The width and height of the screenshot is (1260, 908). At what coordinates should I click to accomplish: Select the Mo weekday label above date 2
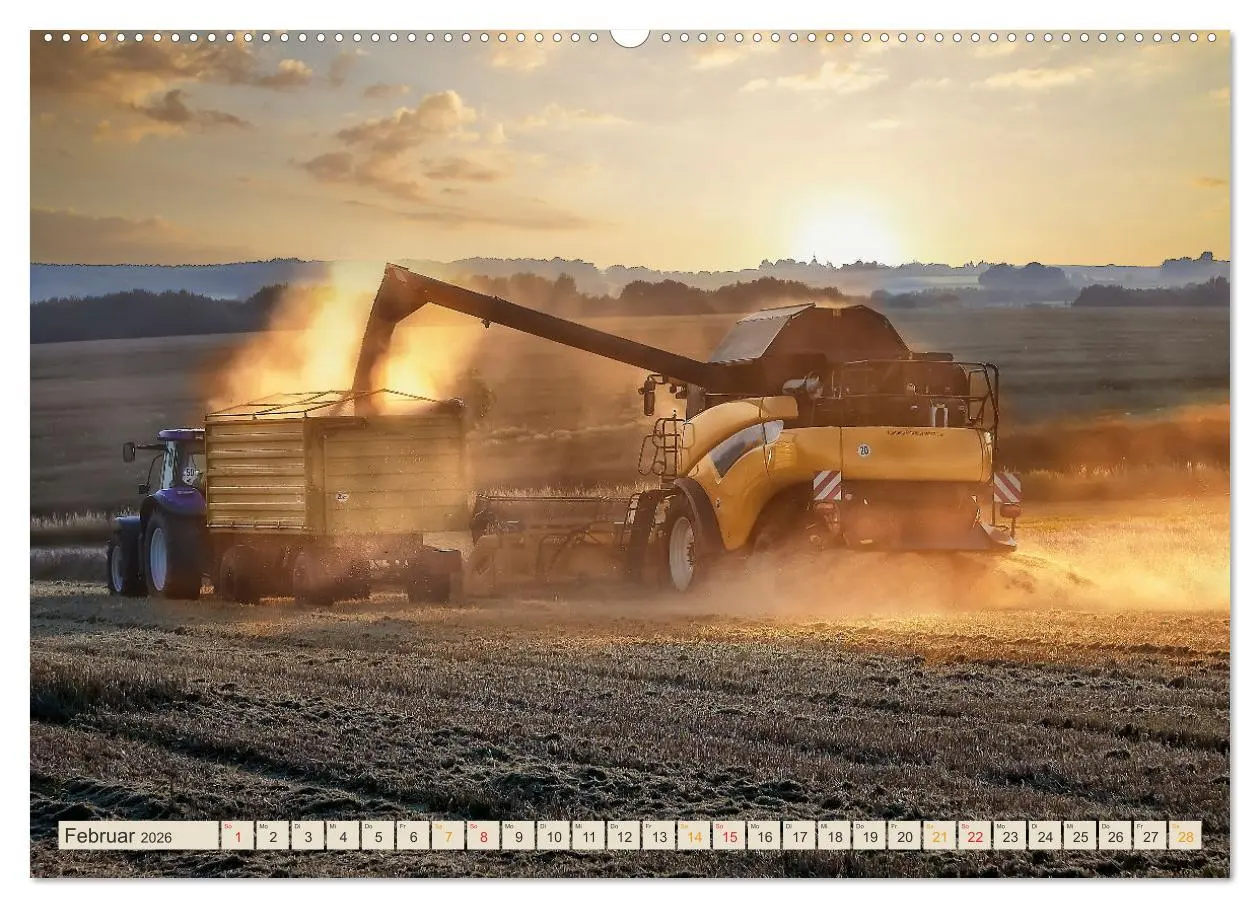click(x=265, y=828)
